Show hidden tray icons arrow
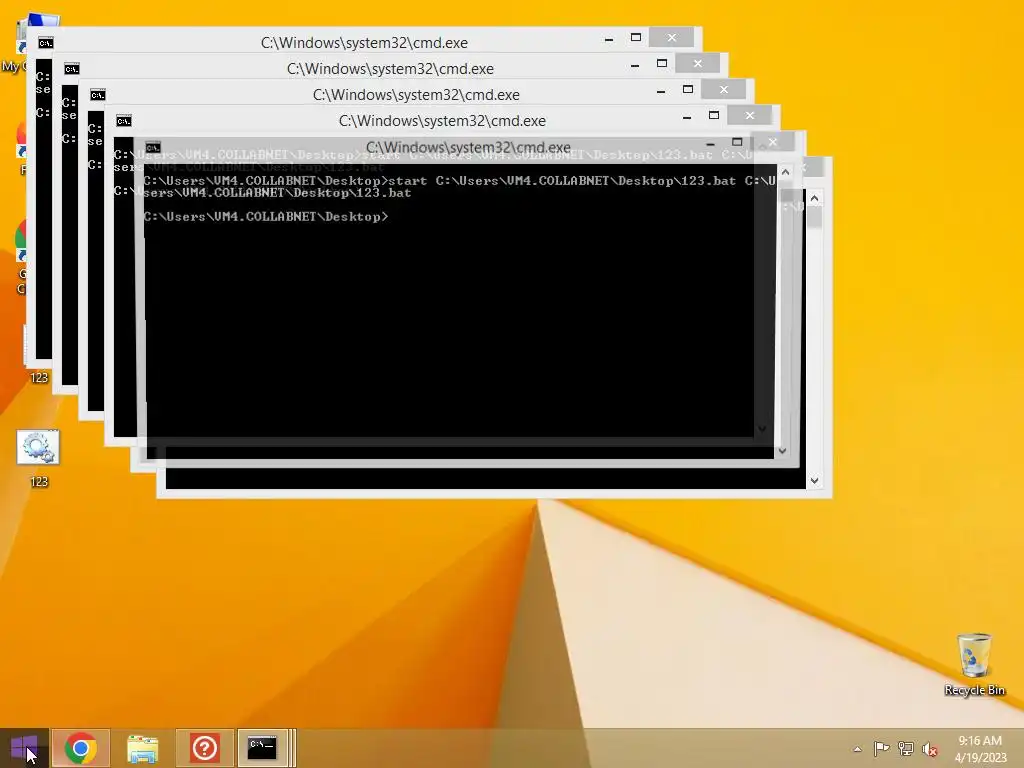The width and height of the screenshot is (1024, 768). (857, 749)
